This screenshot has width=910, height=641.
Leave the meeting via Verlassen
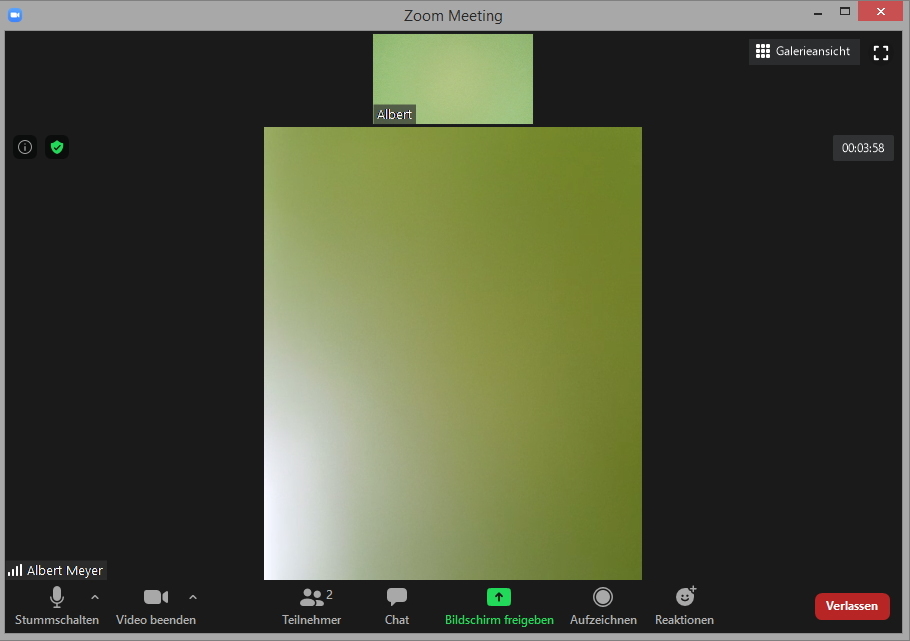pos(852,606)
